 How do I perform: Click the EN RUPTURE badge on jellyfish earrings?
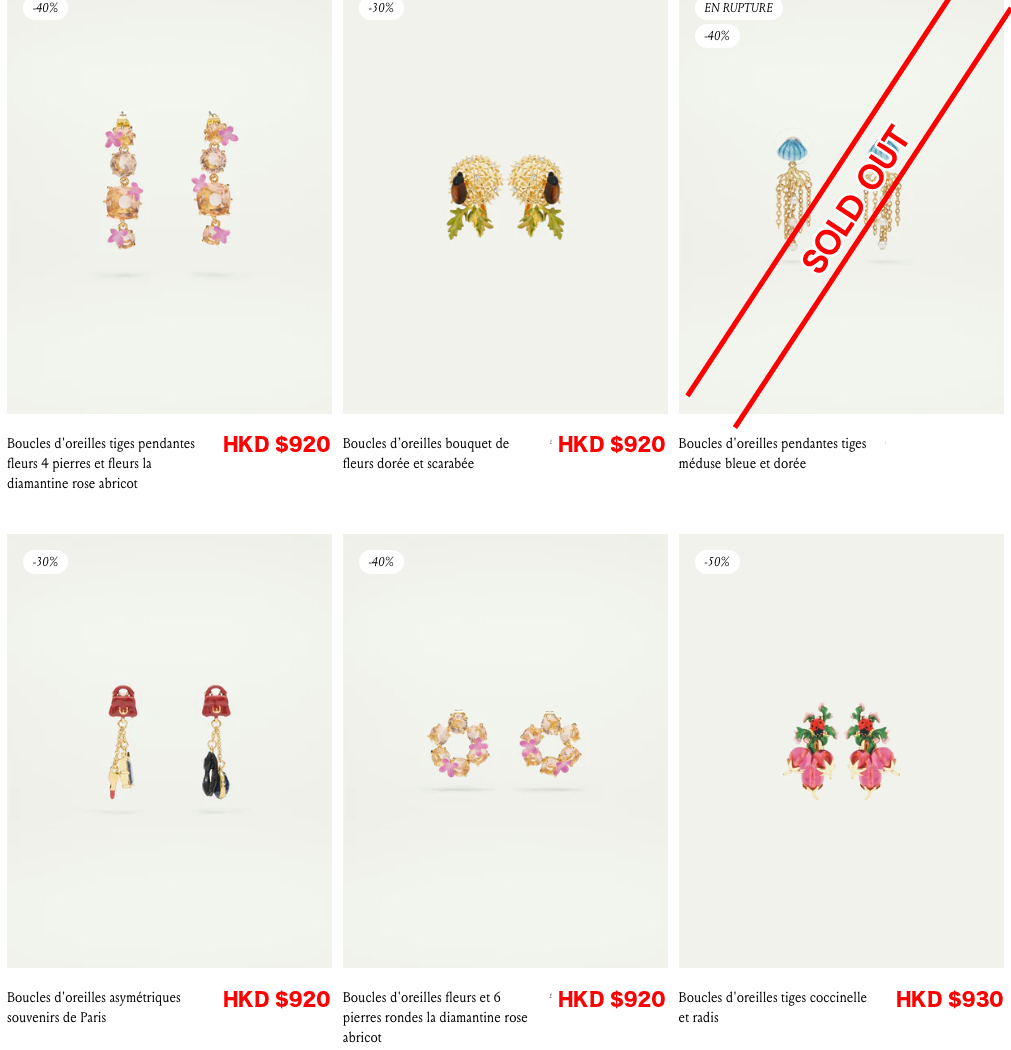(x=738, y=8)
